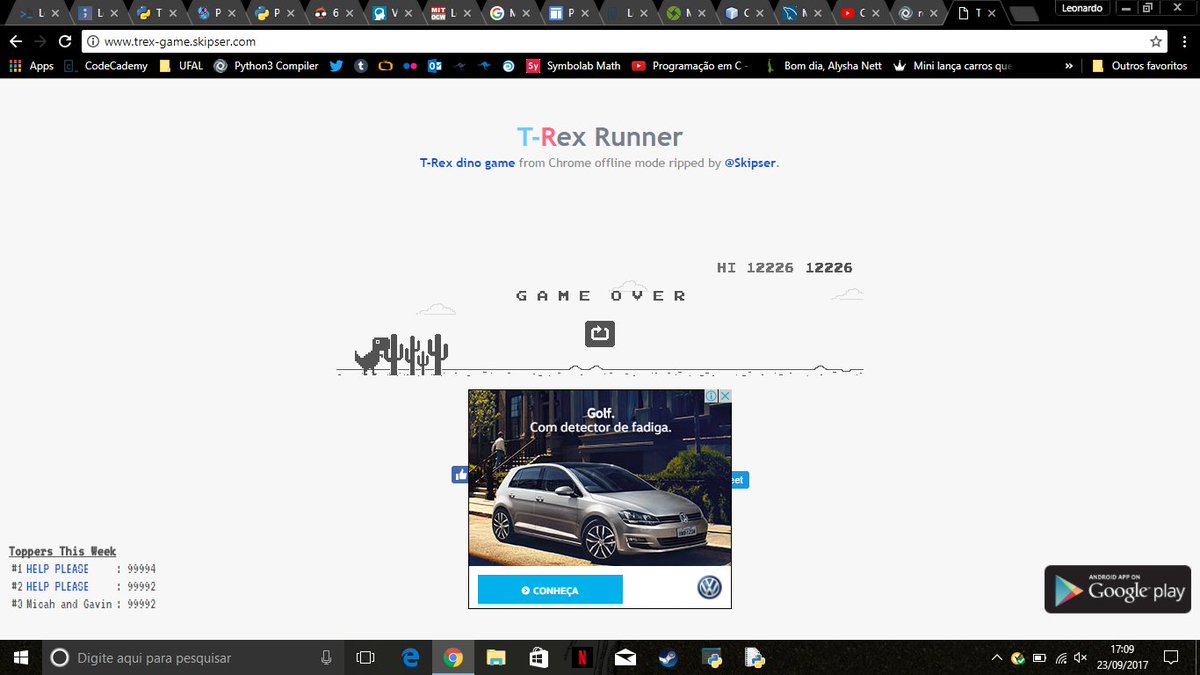
Task: Open the Python3 Compiler bookmark
Action: [267, 66]
